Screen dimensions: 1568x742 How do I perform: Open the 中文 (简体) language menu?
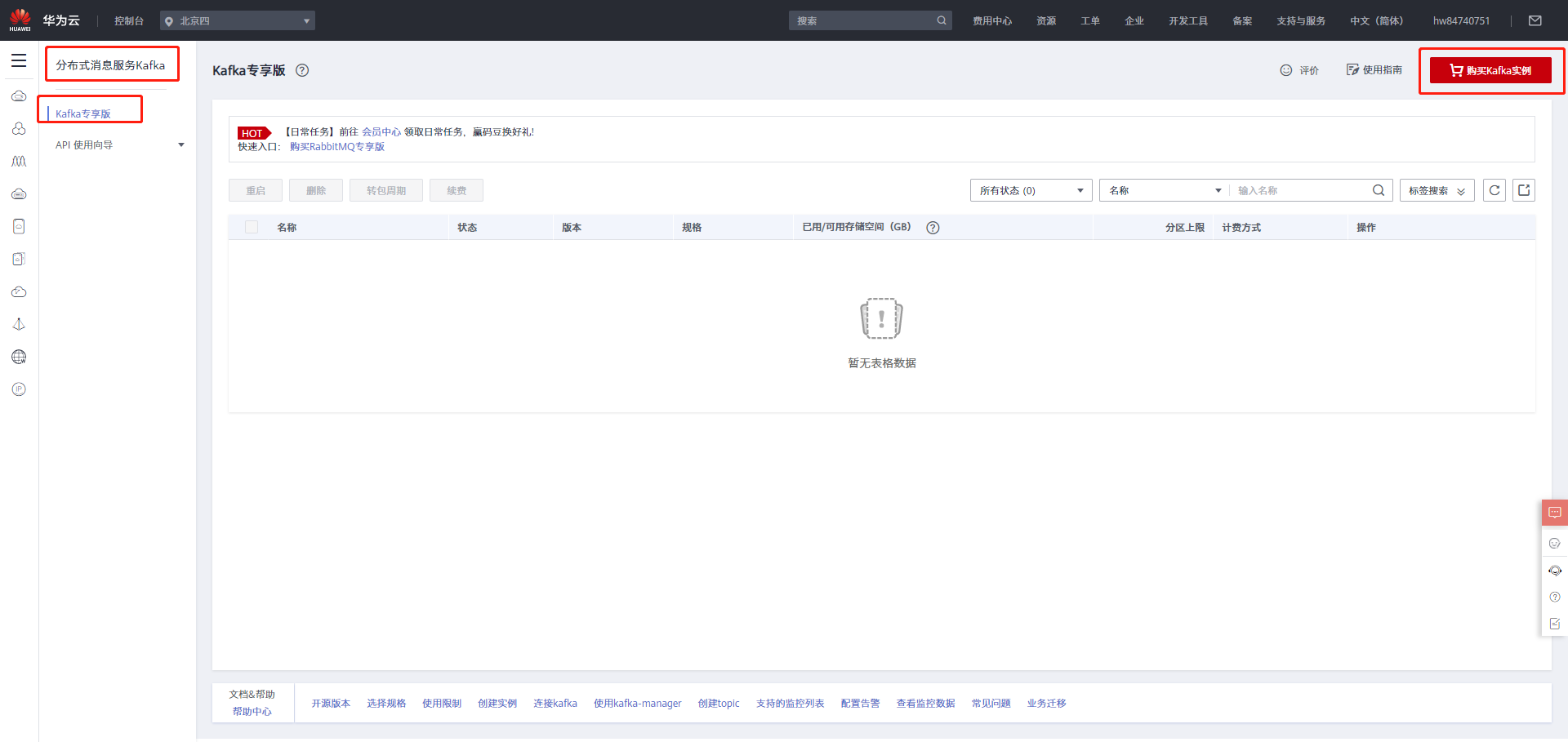[1376, 20]
